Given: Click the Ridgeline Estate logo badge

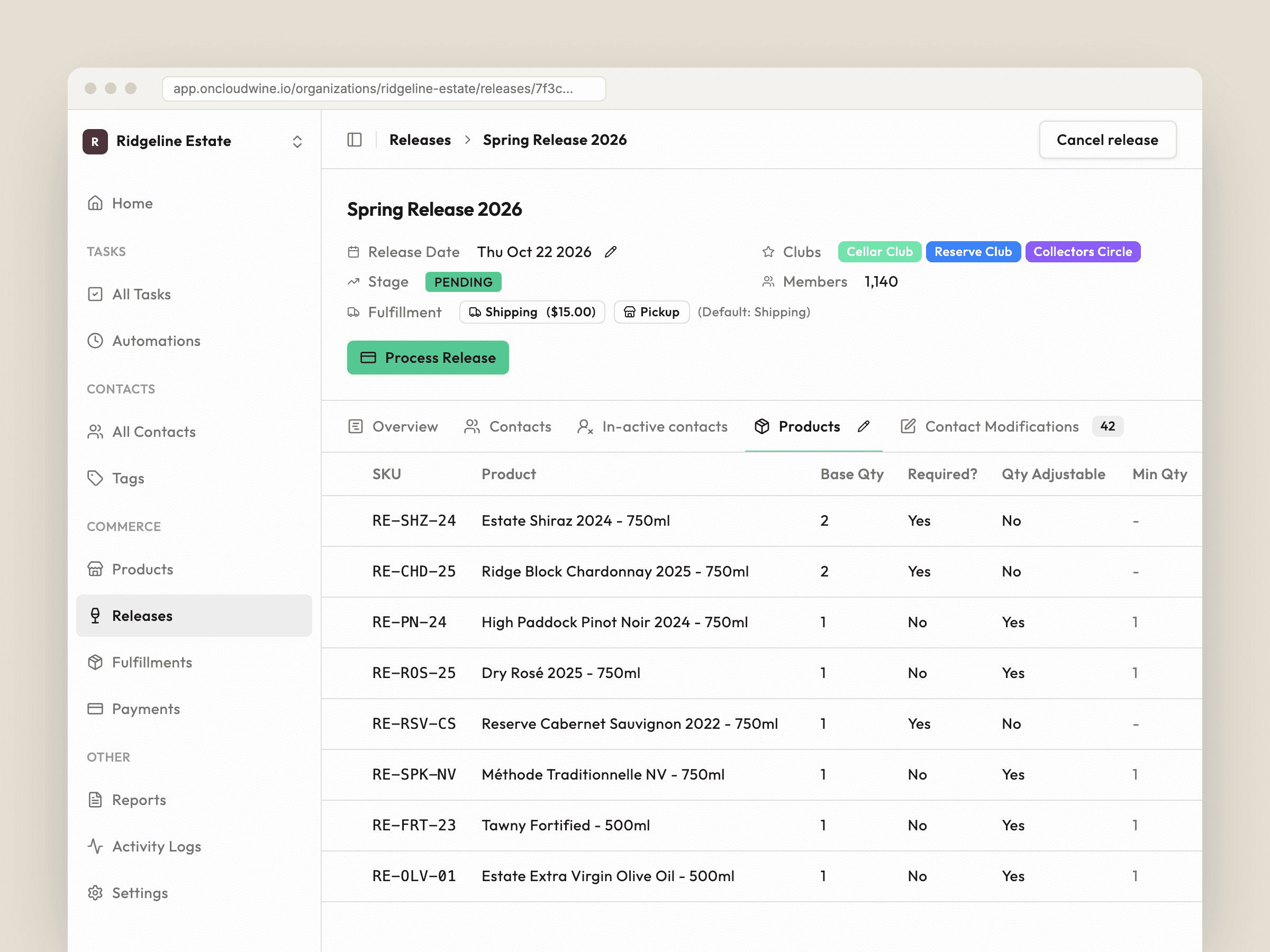Looking at the screenshot, I should click(x=95, y=141).
